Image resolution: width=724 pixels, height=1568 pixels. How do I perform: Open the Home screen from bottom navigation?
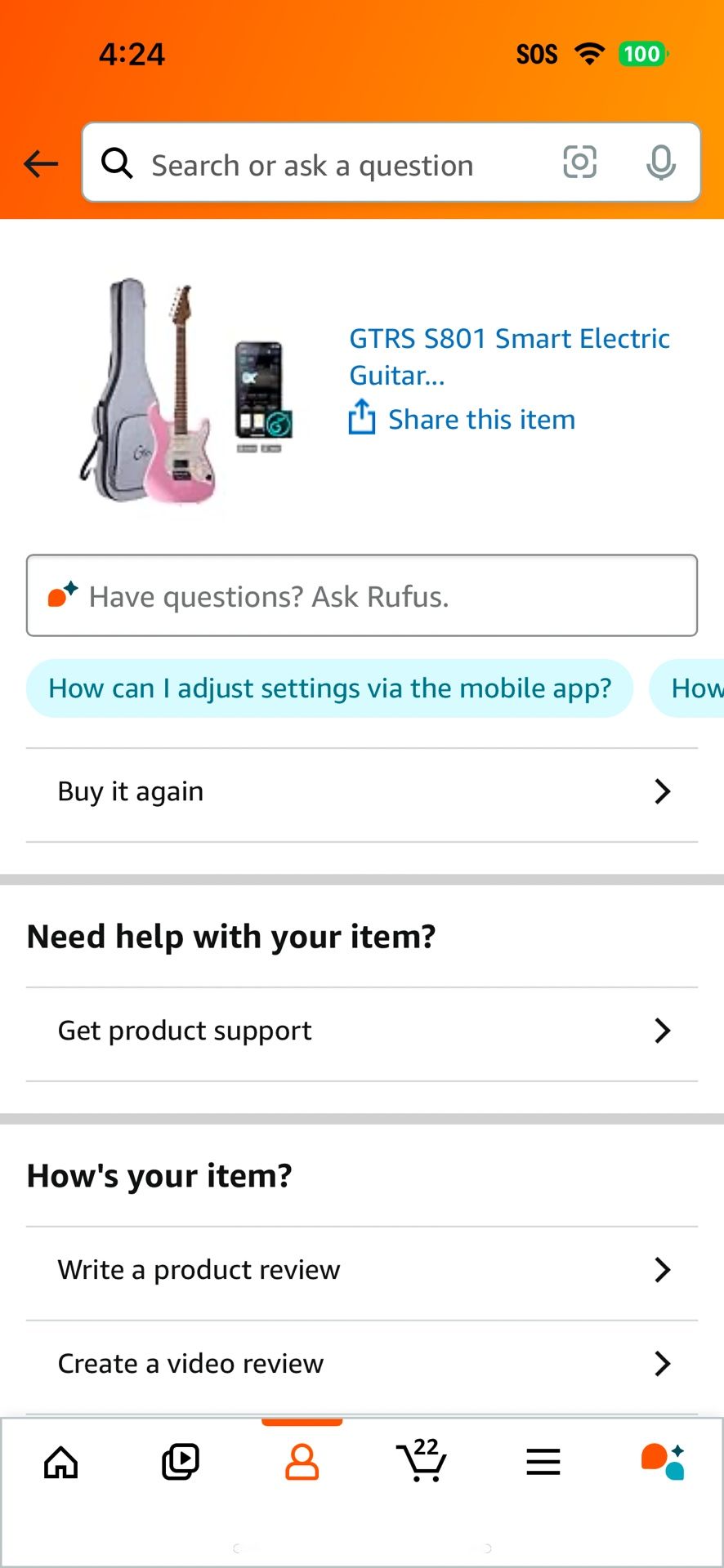pos(60,1462)
